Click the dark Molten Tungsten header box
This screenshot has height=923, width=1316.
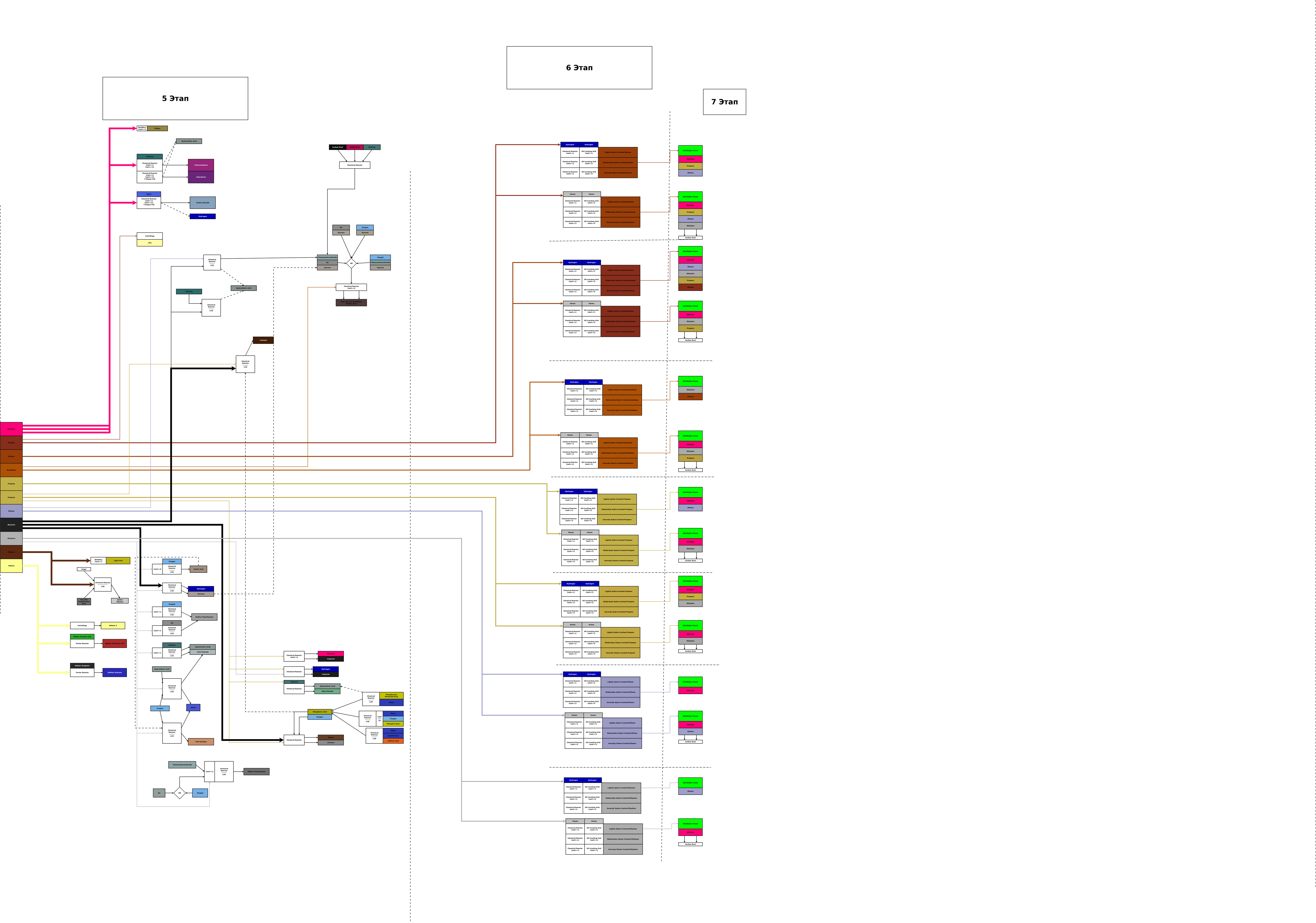[82, 666]
